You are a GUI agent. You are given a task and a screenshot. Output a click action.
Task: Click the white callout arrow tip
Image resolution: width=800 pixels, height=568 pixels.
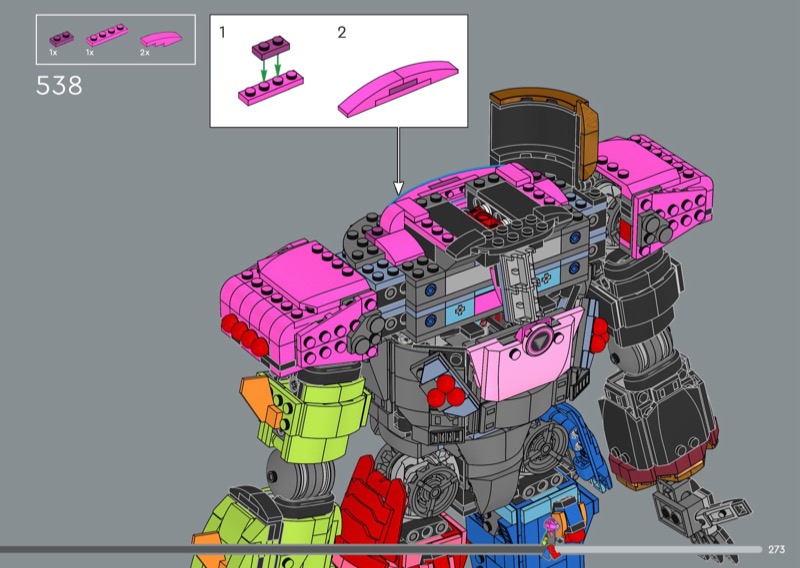[x=398, y=188]
